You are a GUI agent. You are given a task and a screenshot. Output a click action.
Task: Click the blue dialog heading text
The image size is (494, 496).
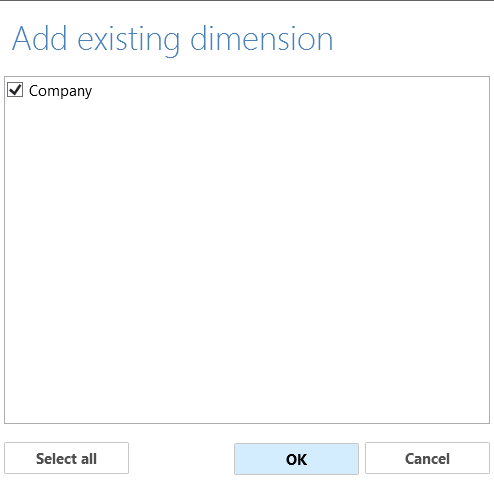173,40
